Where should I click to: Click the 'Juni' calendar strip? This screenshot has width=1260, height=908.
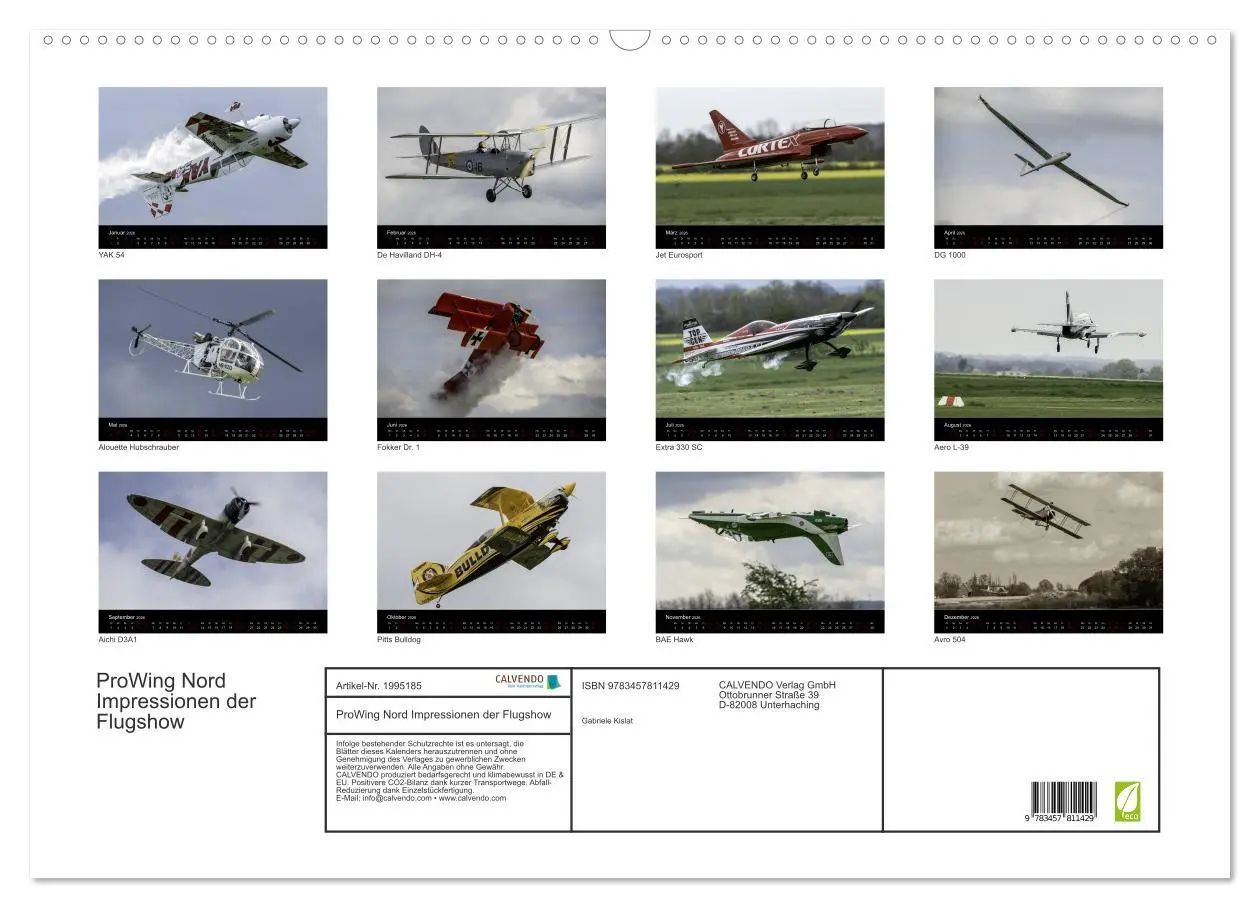pos(491,429)
